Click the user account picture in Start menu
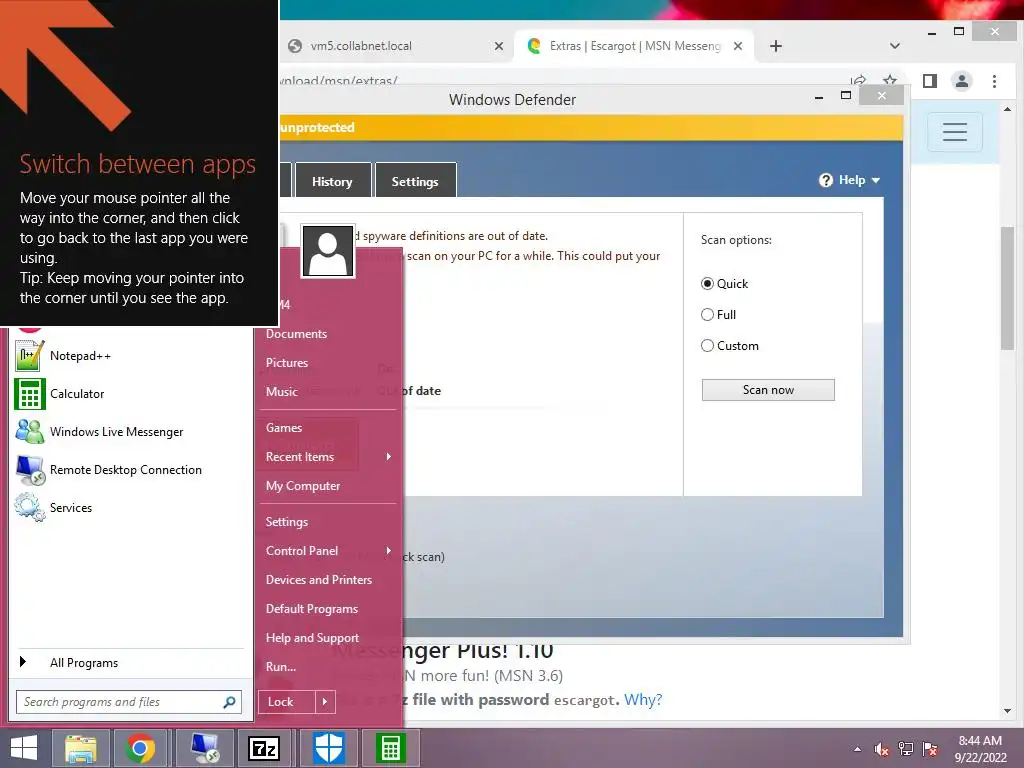Viewport: 1024px width, 768px height. click(327, 251)
